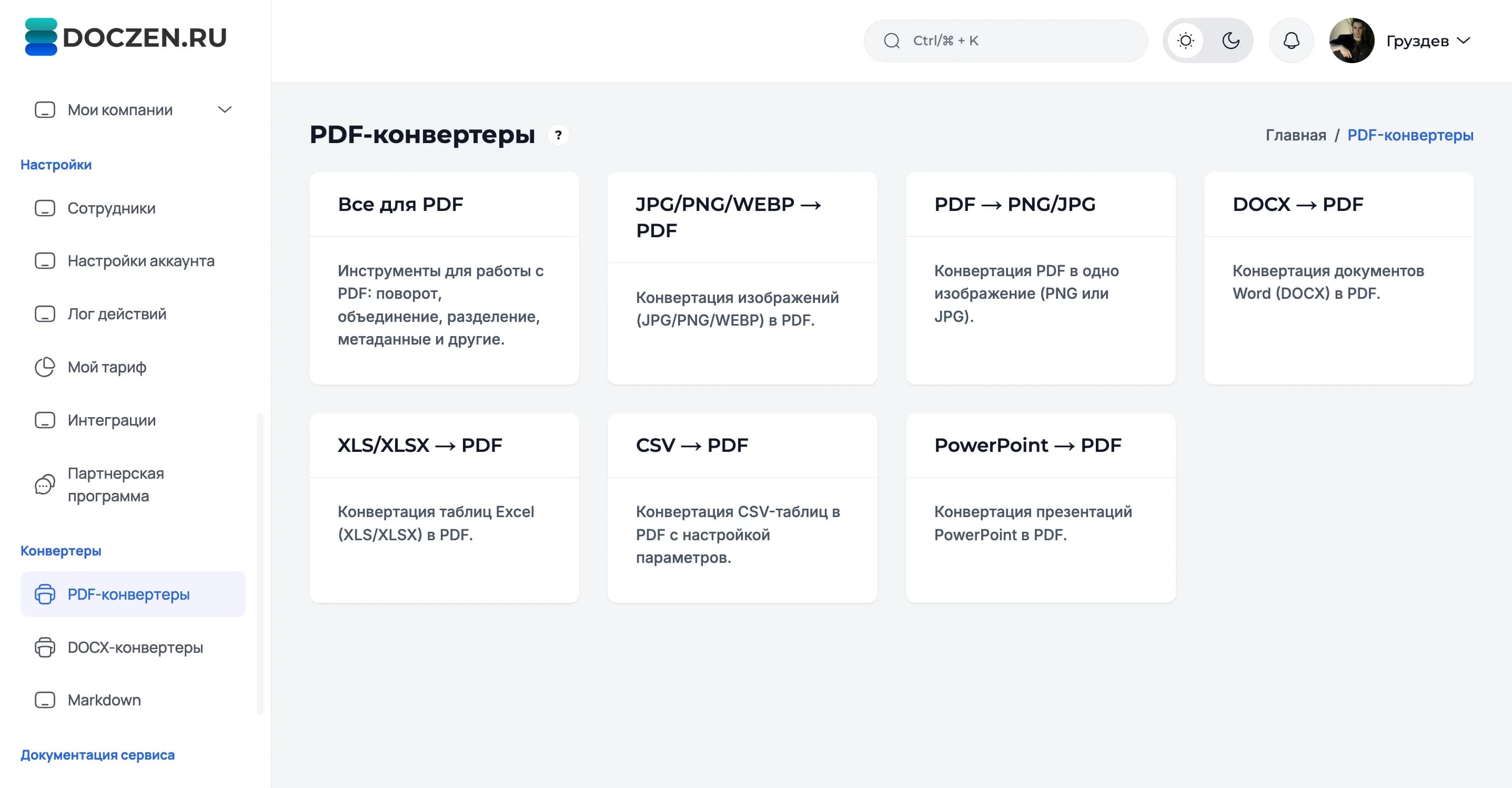
Task: Click the DOCX-конвертеры printer icon
Action: (45, 647)
